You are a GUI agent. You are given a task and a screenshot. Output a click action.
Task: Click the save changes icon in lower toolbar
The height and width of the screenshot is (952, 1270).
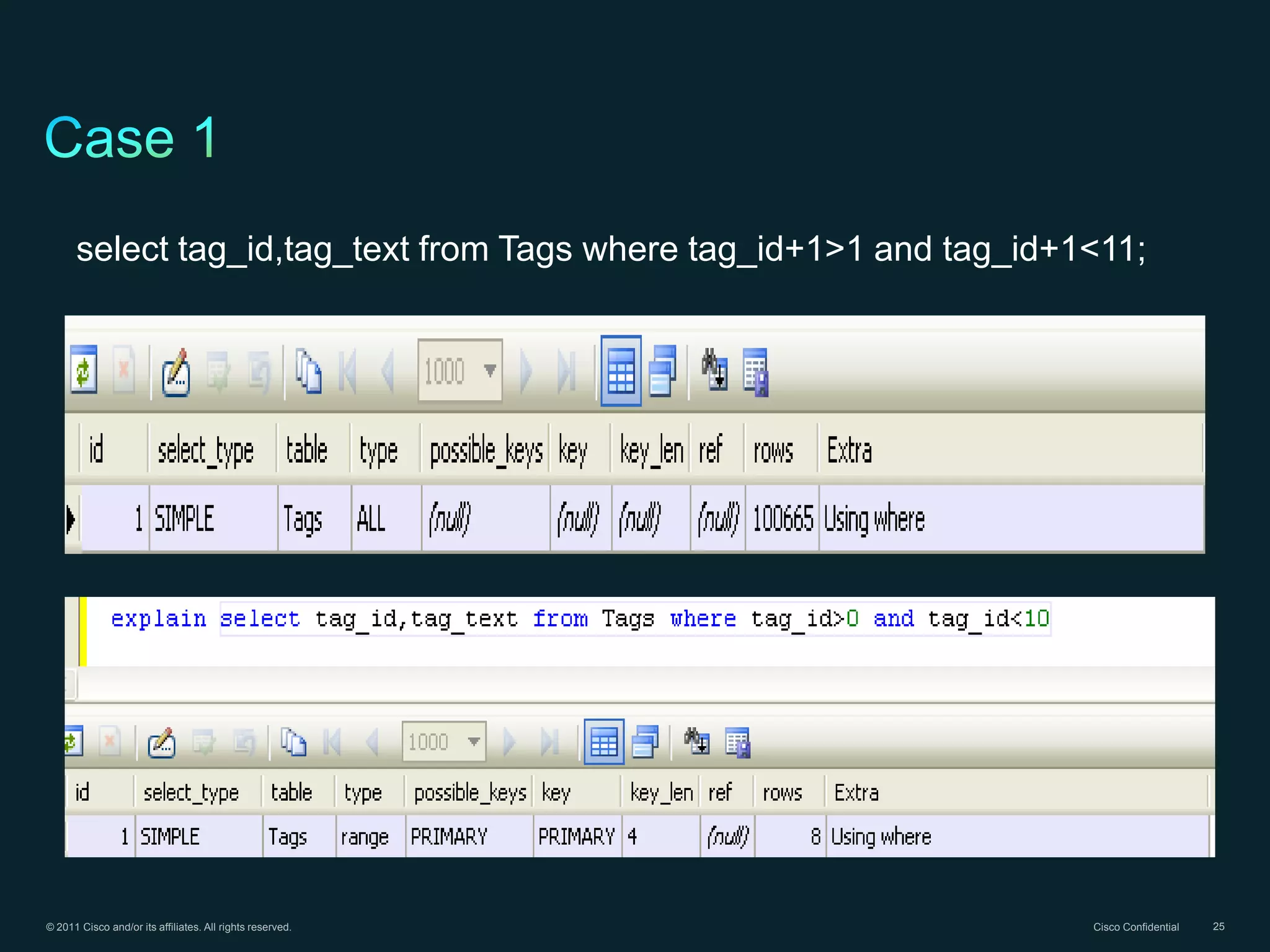(203, 742)
